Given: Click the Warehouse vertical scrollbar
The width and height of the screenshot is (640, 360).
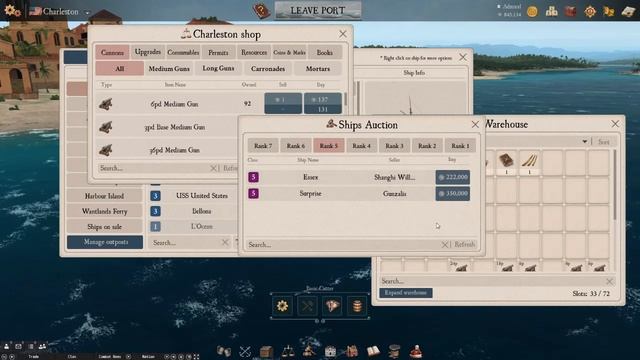Looking at the screenshot, I should coord(615,184).
